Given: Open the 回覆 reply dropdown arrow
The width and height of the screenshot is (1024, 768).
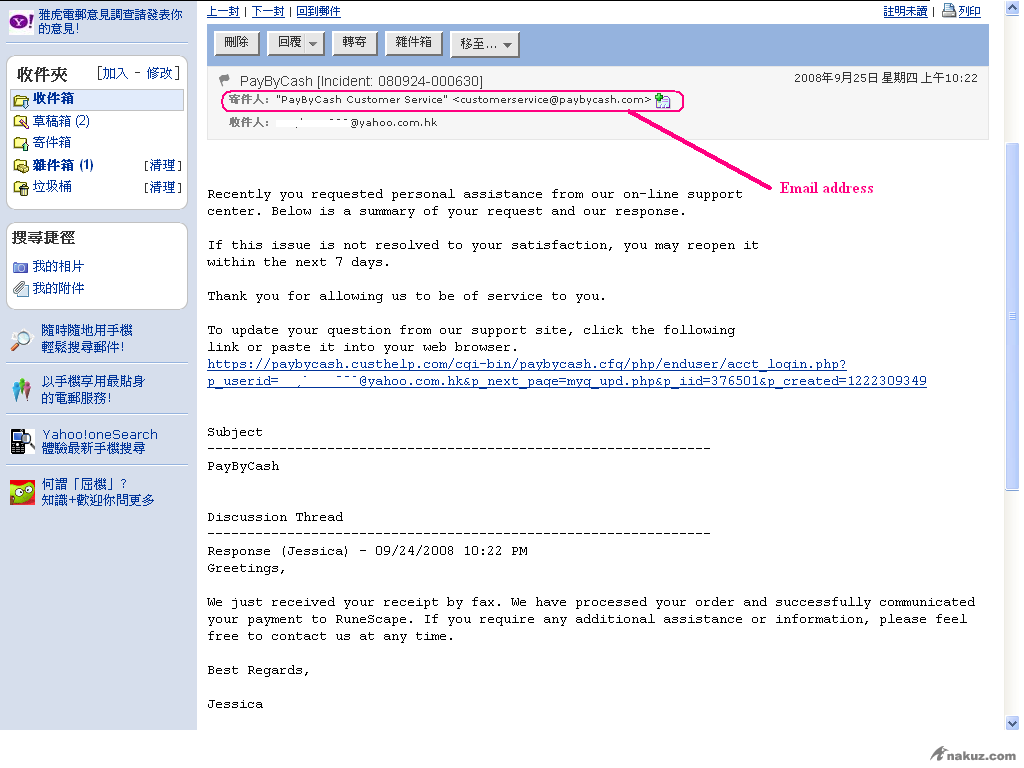Looking at the screenshot, I should [x=313, y=43].
